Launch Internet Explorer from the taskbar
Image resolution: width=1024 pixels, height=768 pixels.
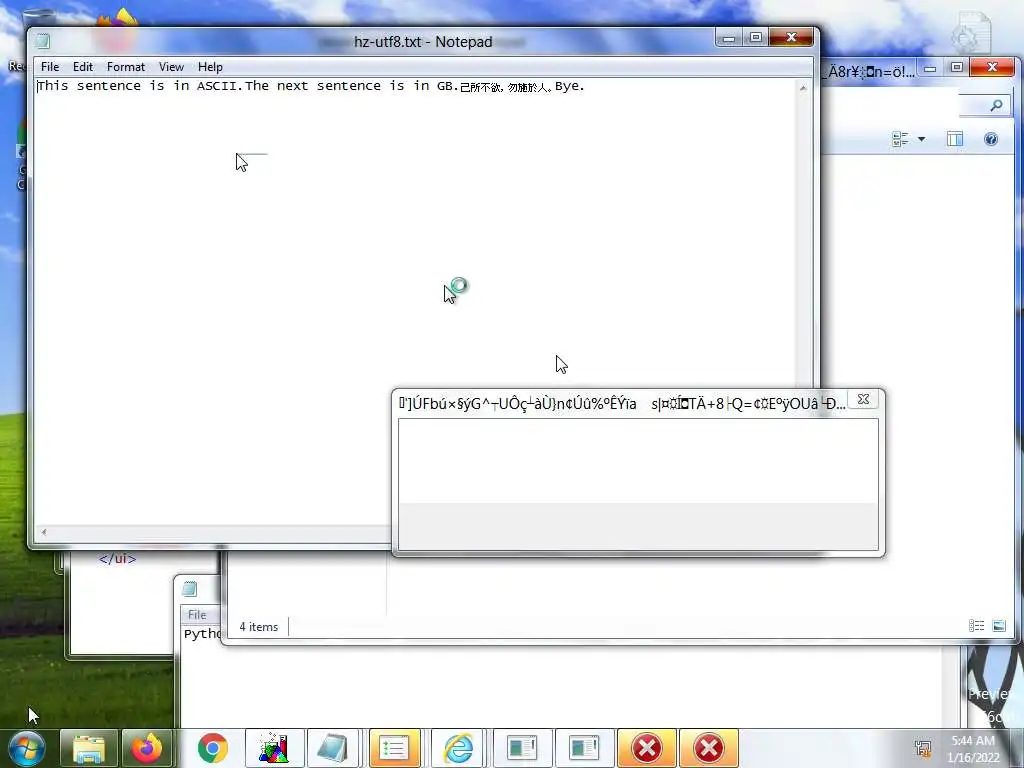[x=458, y=748]
